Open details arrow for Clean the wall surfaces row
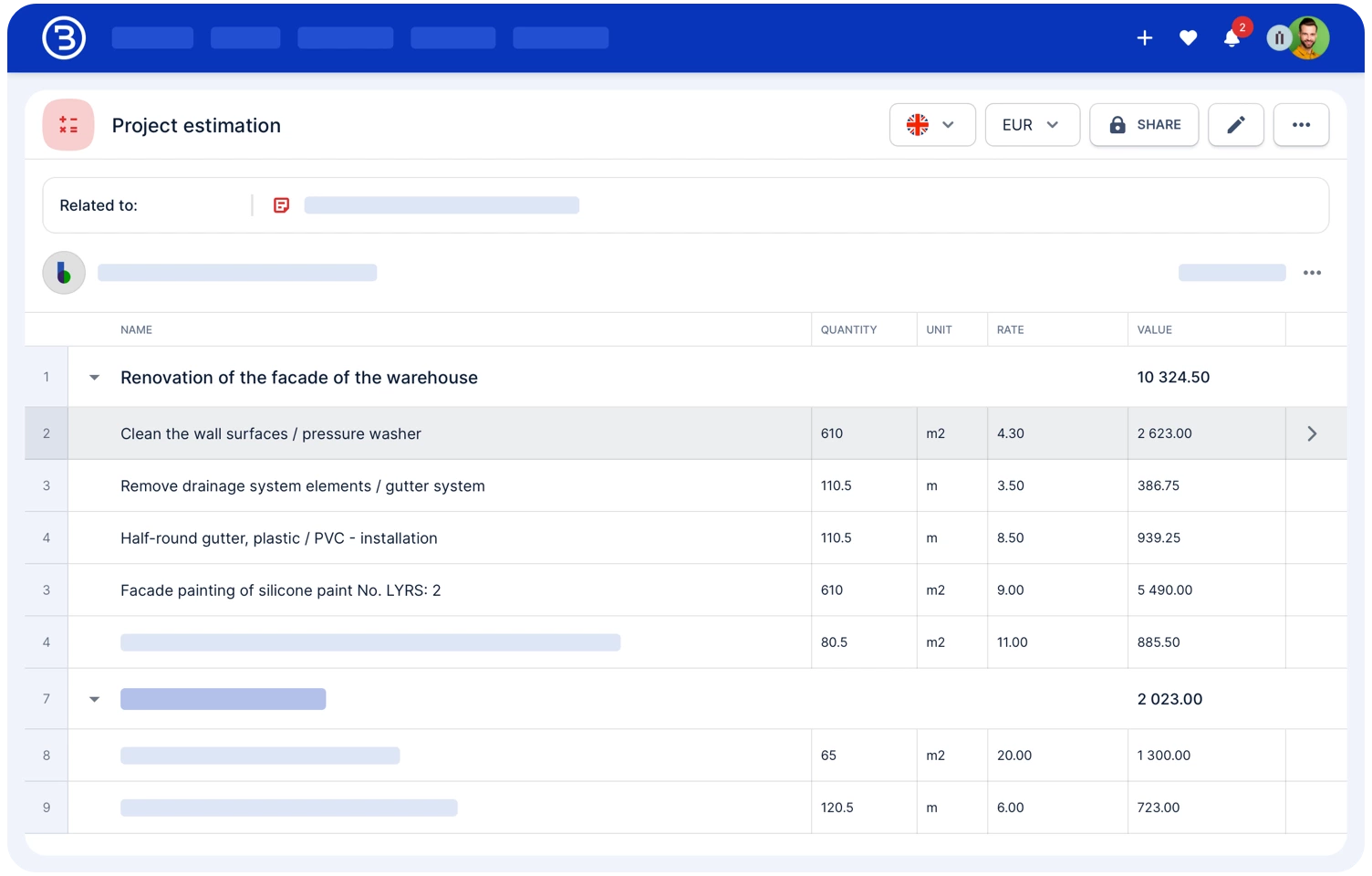The height and width of the screenshot is (876, 1372). coord(1312,433)
